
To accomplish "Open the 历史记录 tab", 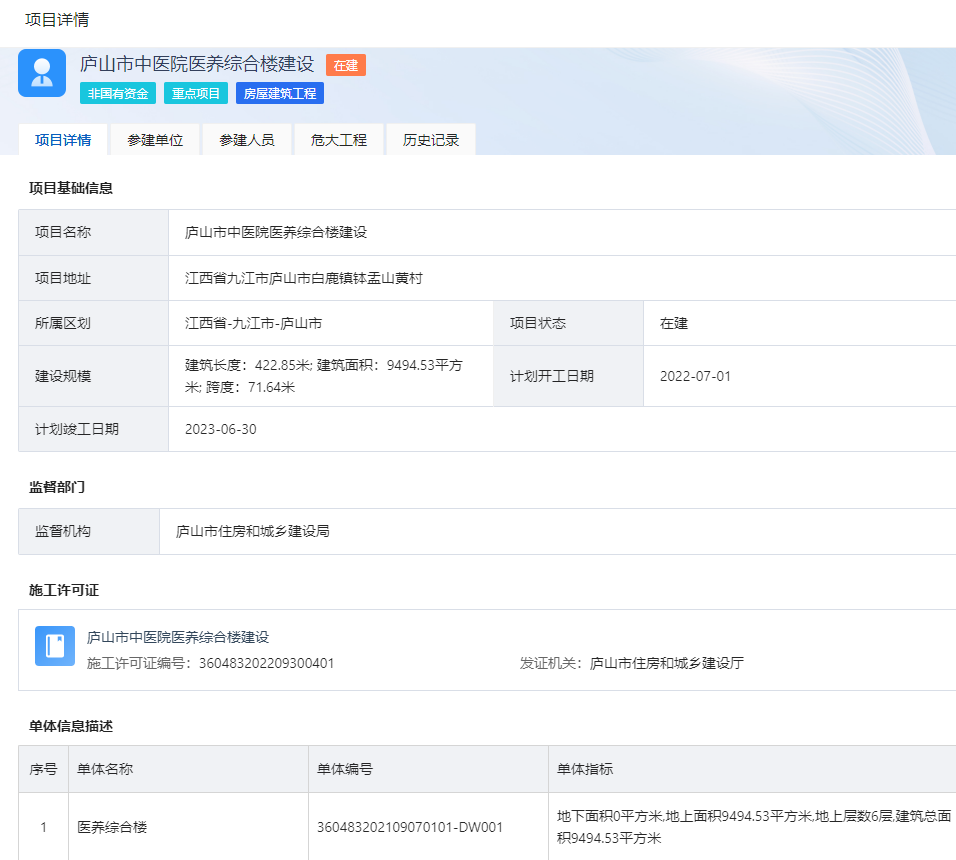I will [x=431, y=140].
